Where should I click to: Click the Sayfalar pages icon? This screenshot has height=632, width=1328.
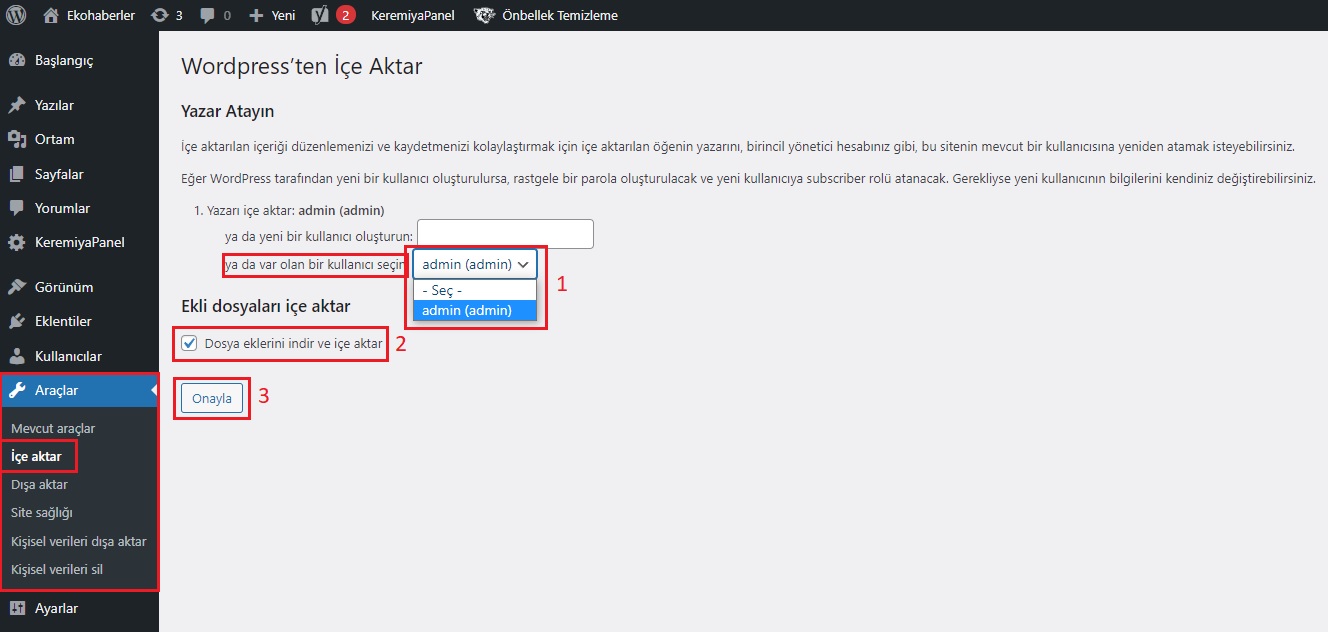pyautogui.click(x=16, y=174)
